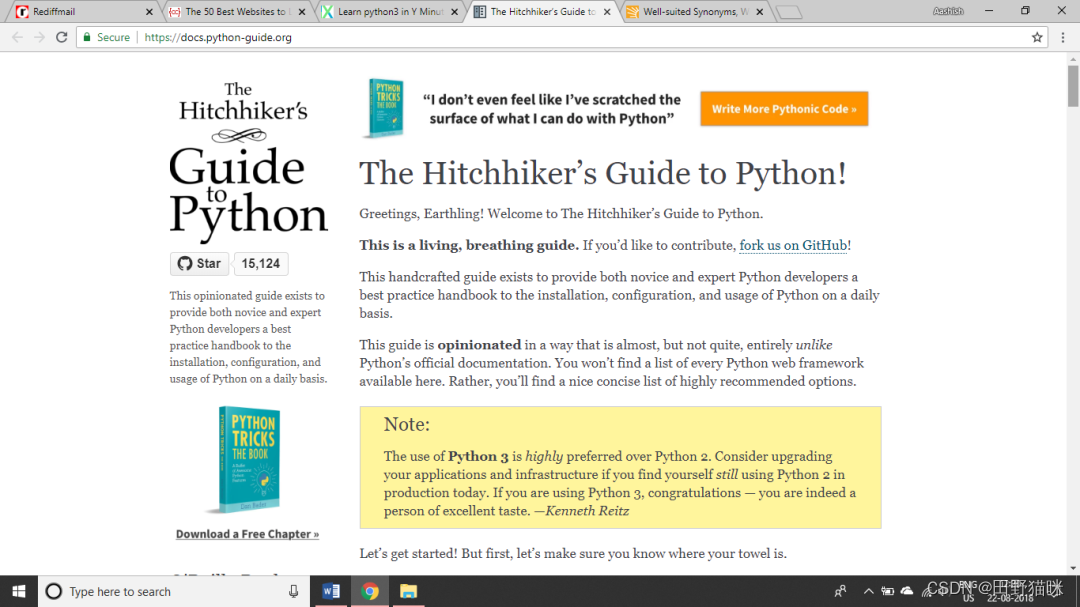Image resolution: width=1080 pixels, height=607 pixels.
Task: Close the Well-suited Synonyms tab
Action: (760, 12)
